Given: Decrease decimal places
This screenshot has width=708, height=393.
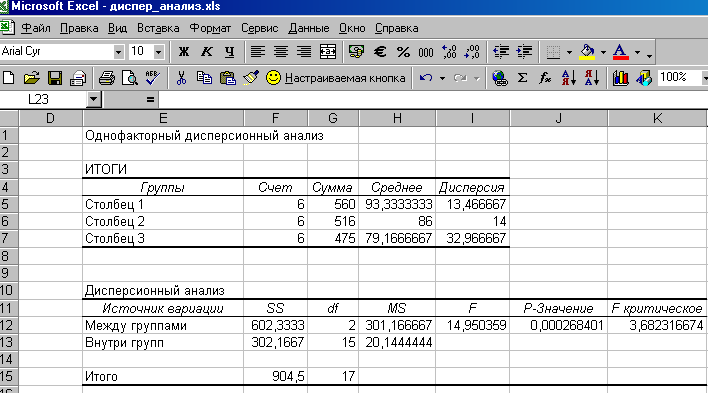Looking at the screenshot, I should point(472,52).
